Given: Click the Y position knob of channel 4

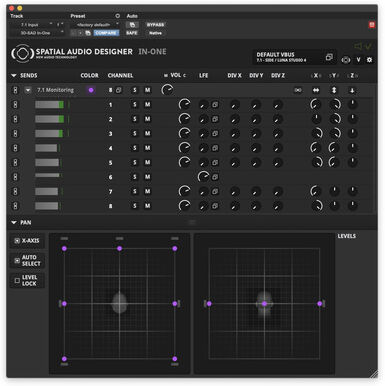Looking at the screenshot, I should (334, 148).
